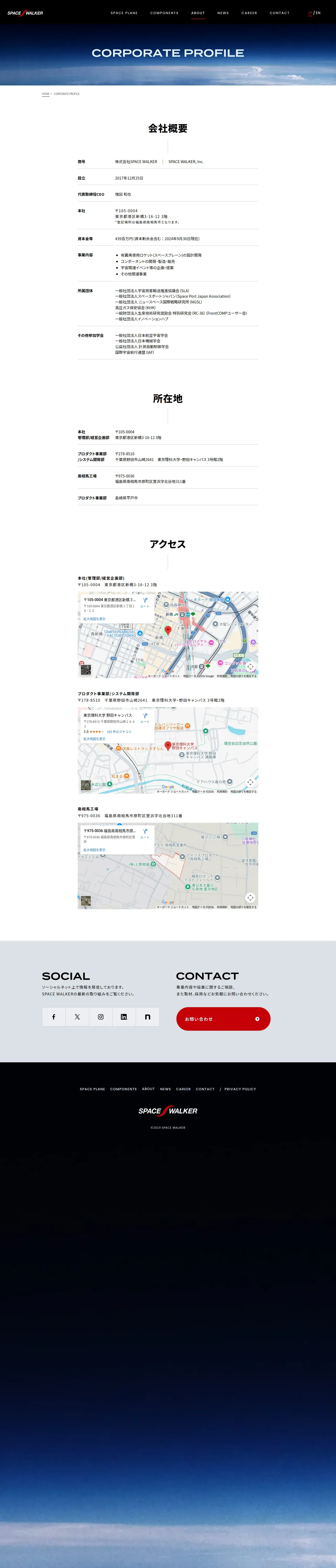
Task: Click the red location pin on the 新橋 map
Action: coord(168,631)
